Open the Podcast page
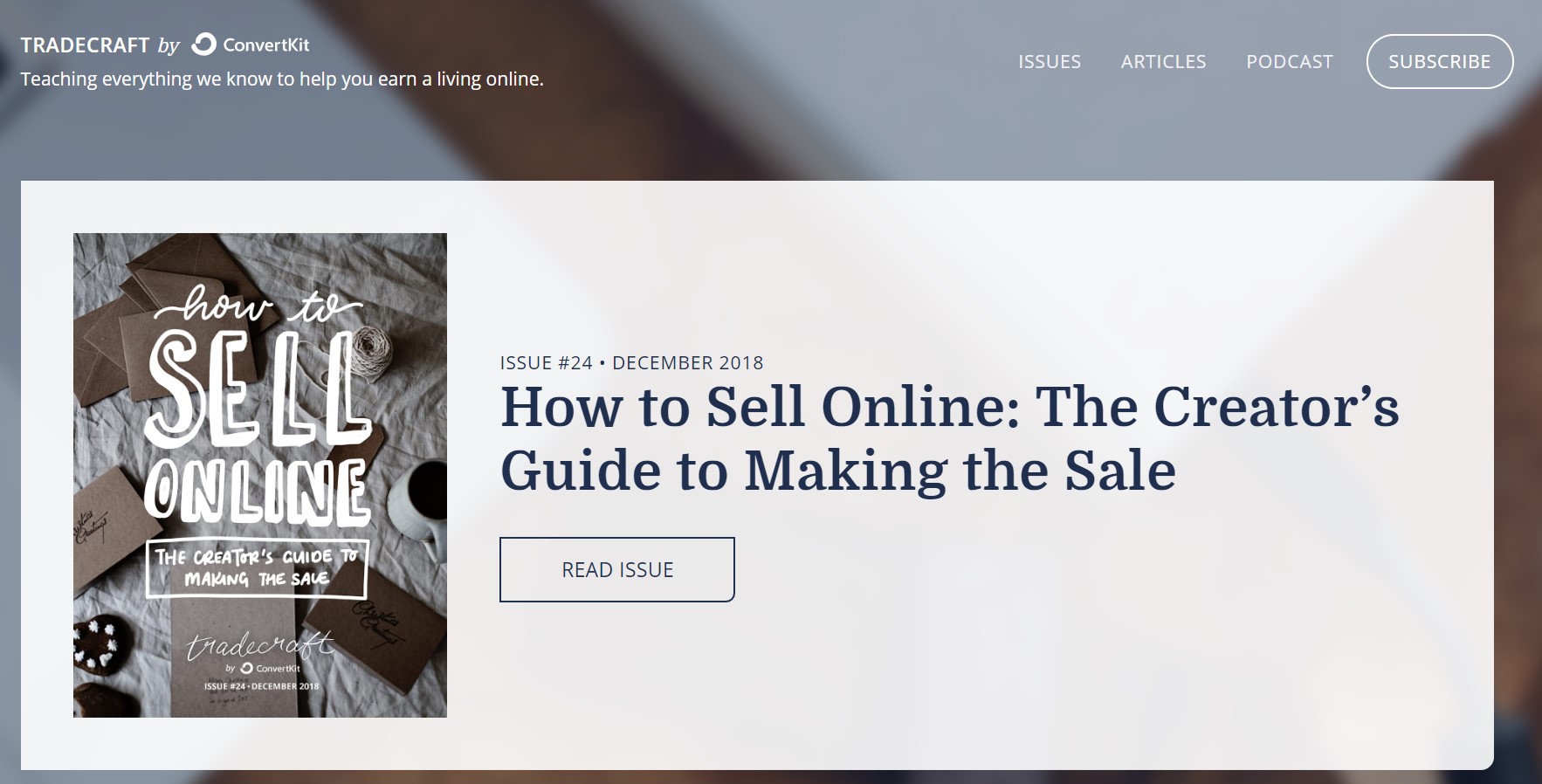Image resolution: width=1542 pixels, height=784 pixels. click(x=1290, y=61)
